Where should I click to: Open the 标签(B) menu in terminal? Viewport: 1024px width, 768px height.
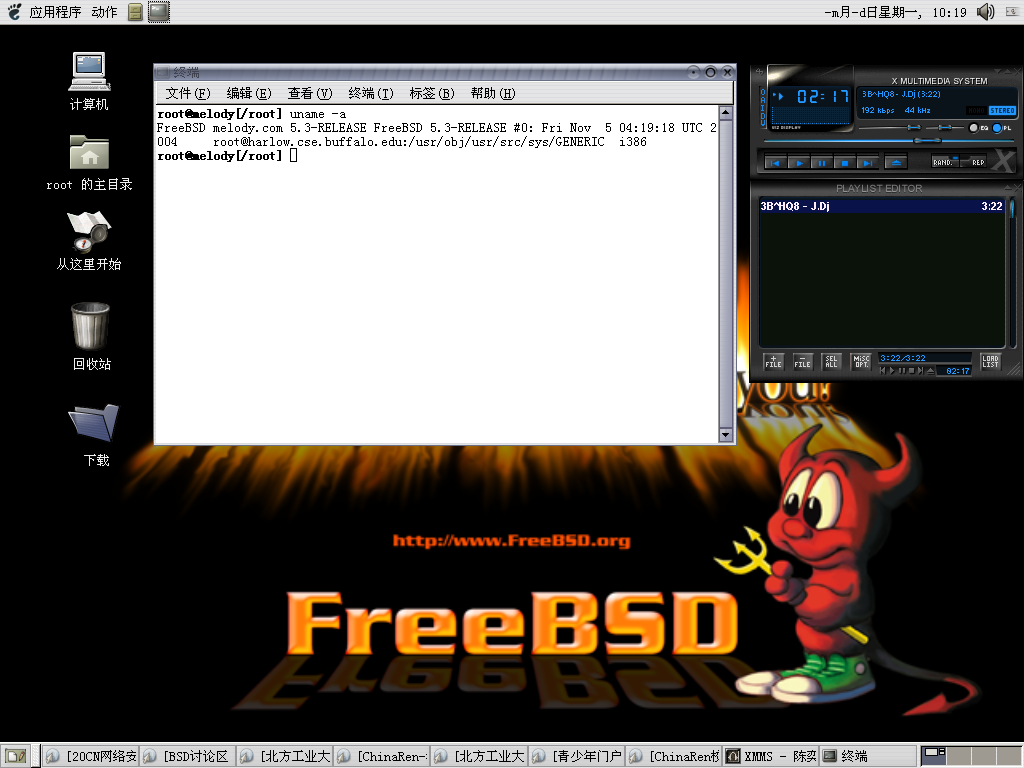pos(432,93)
